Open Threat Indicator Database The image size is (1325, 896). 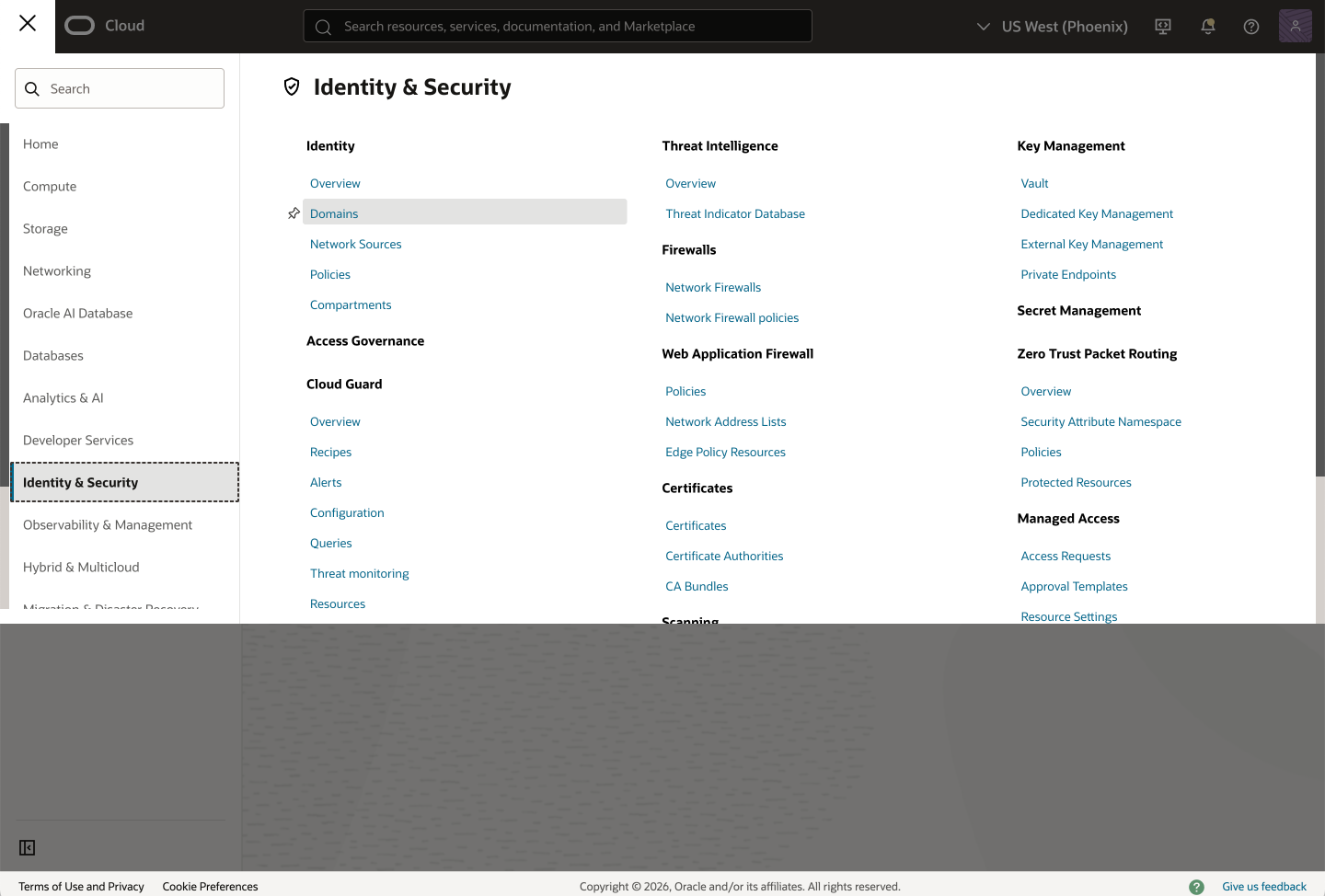coord(735,214)
